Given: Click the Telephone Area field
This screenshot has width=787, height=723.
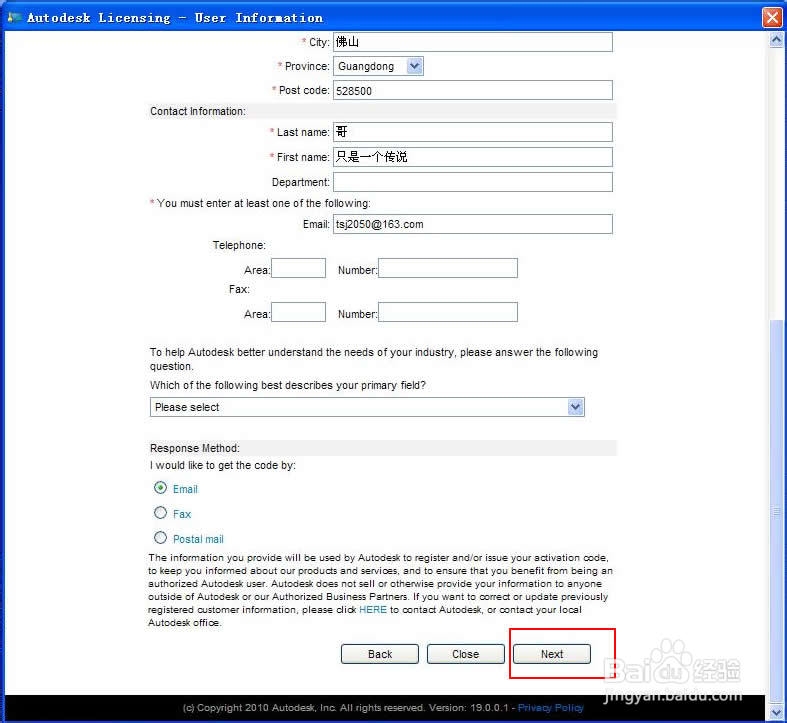Looking at the screenshot, I should [298, 268].
